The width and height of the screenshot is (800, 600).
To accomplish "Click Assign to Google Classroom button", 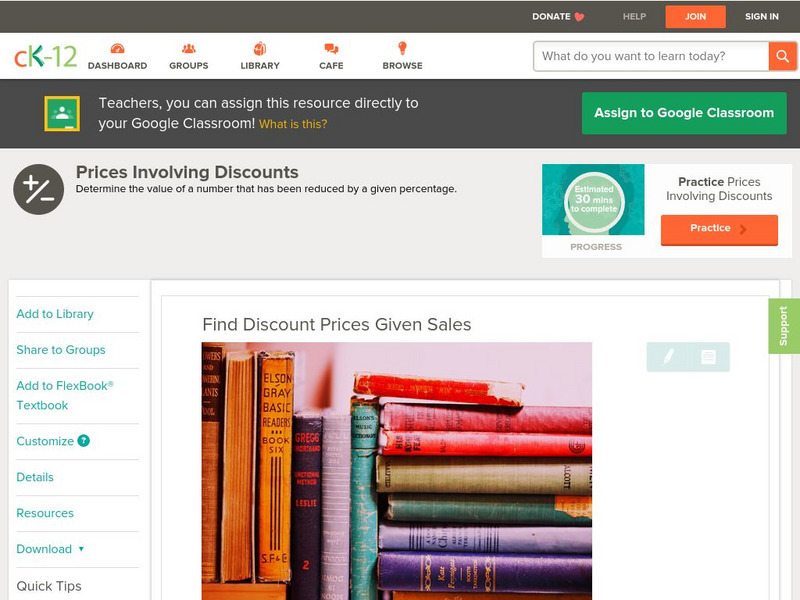I will (x=684, y=113).
